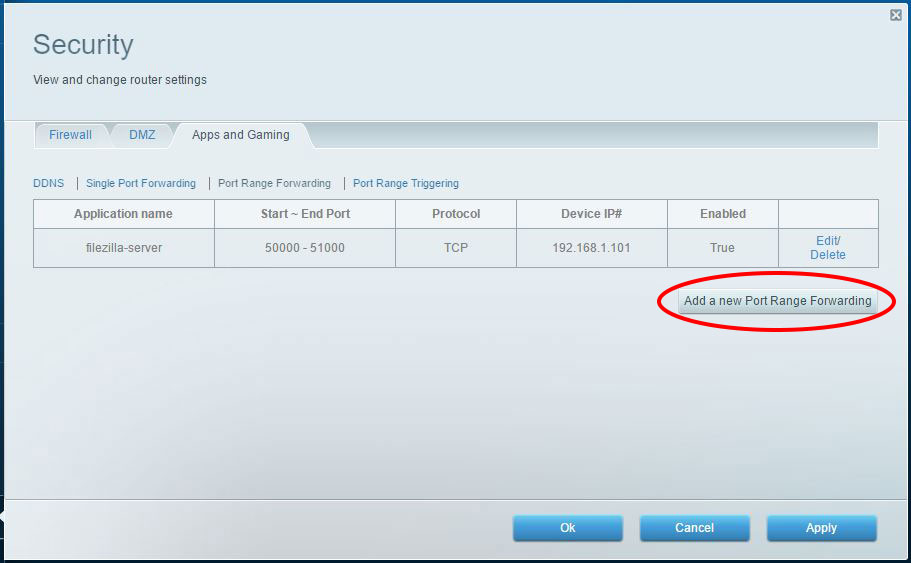Viewport: 911px width, 563px height.
Task: Click the Device IP# column header
Action: [591, 214]
